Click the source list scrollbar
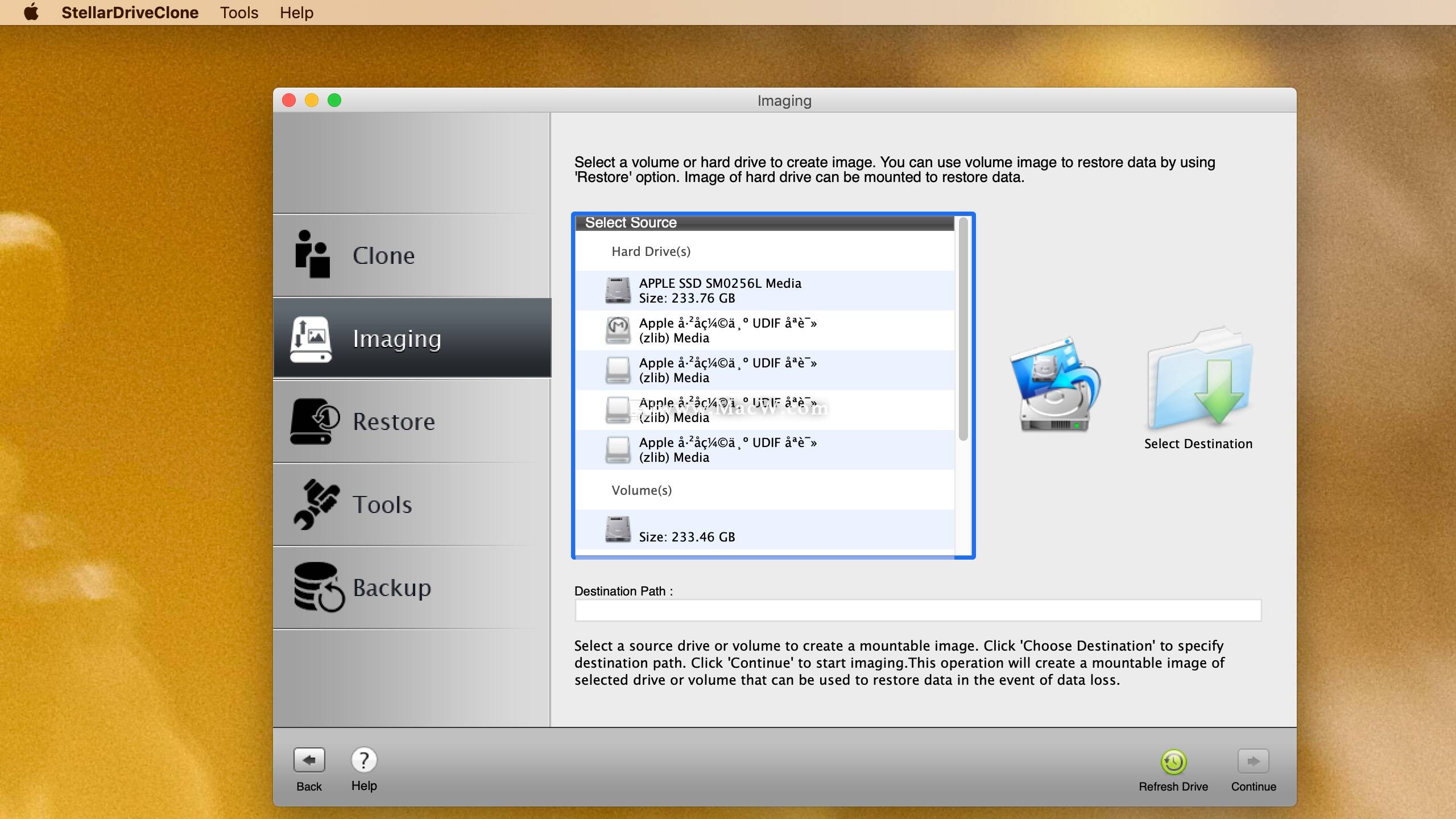Image resolution: width=1456 pixels, height=819 pixels. [x=963, y=329]
